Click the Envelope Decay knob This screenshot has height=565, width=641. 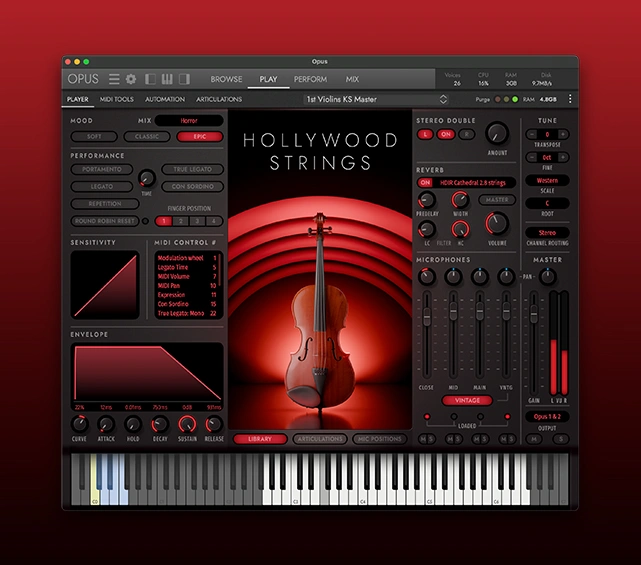[x=160, y=424]
